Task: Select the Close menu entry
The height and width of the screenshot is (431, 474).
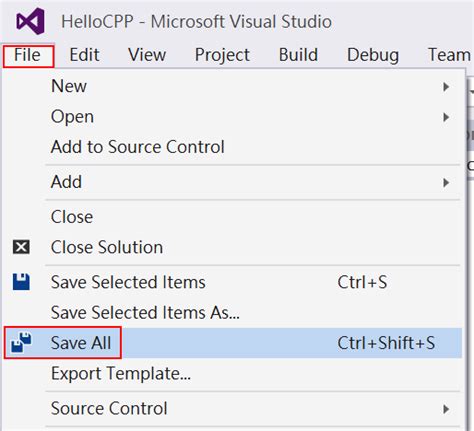Action: (x=72, y=217)
